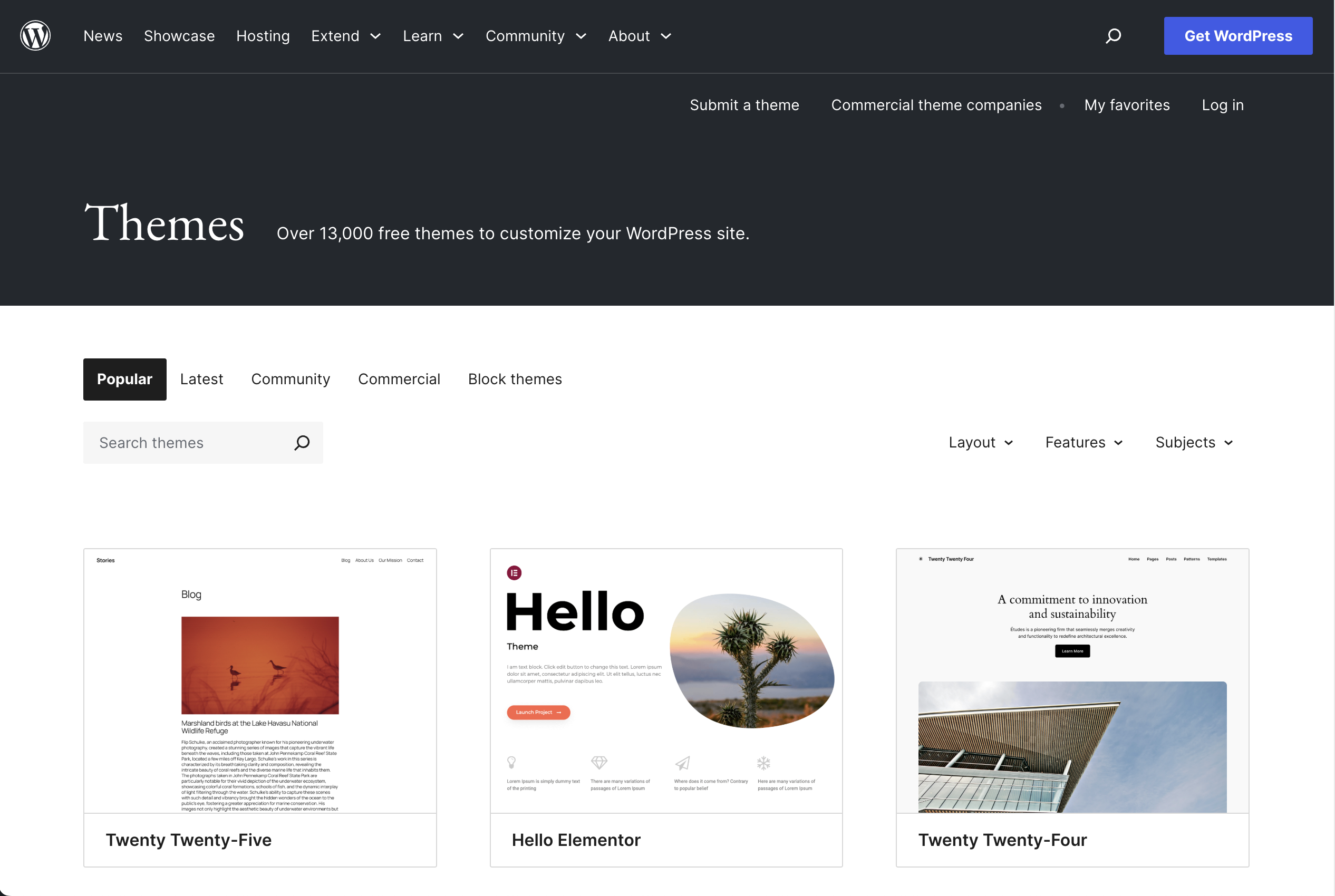
Task: Click the Log in link
Action: pyautogui.click(x=1222, y=105)
